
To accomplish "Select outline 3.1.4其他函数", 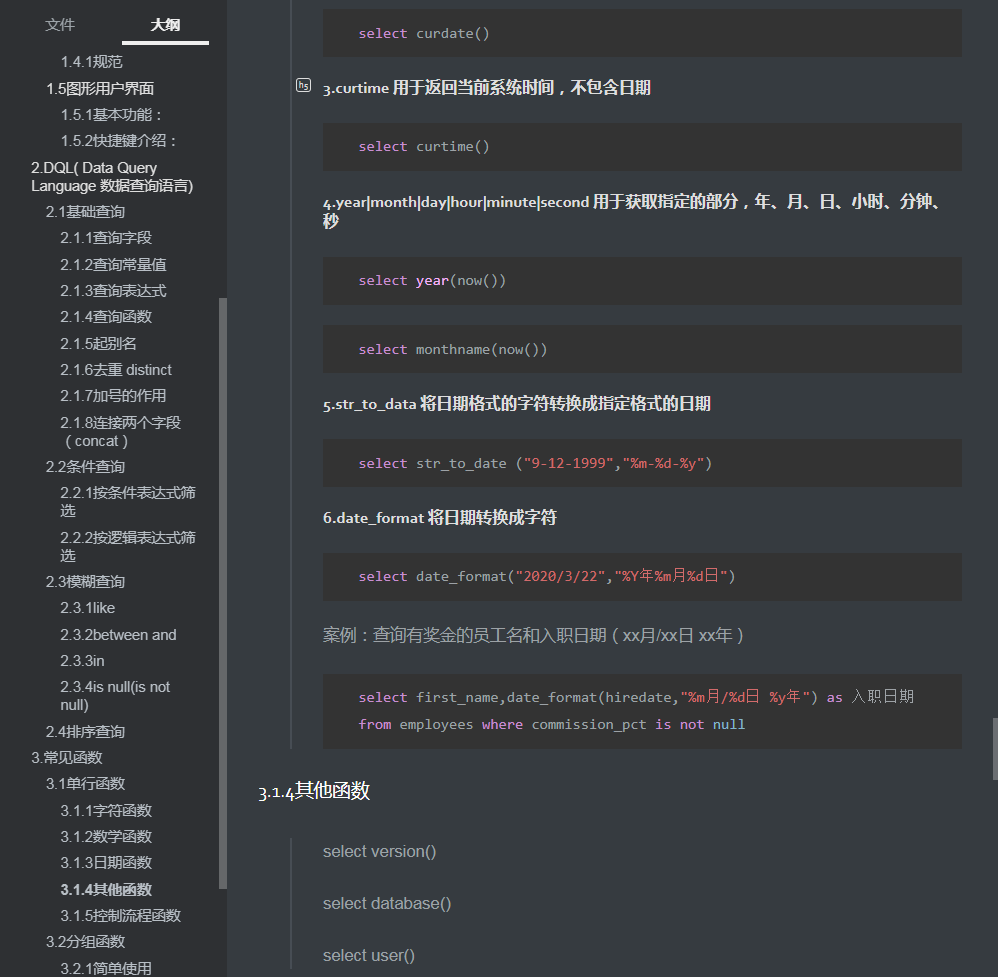I will click(106, 889).
